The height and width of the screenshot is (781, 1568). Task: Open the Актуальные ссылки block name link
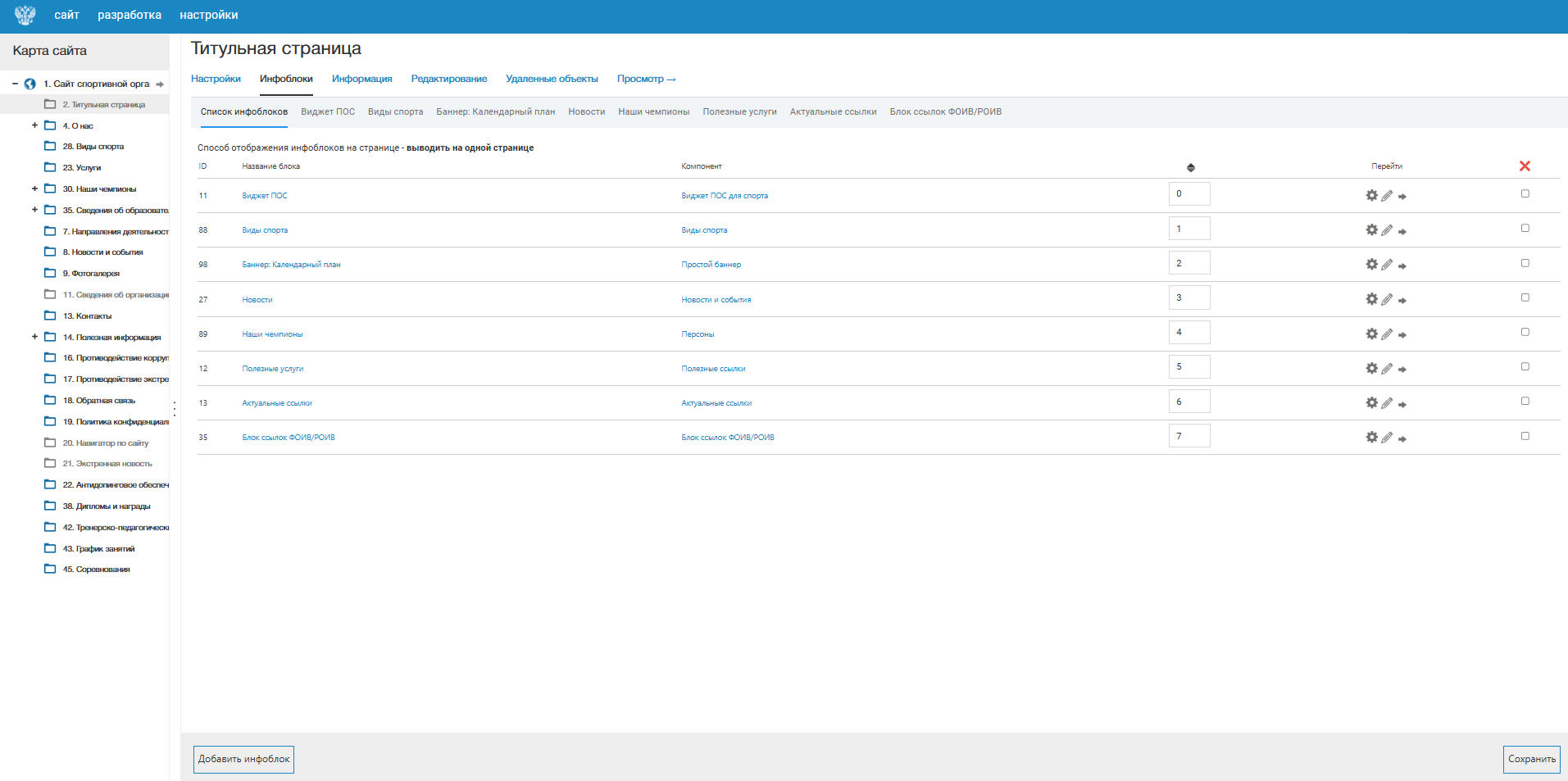(277, 403)
